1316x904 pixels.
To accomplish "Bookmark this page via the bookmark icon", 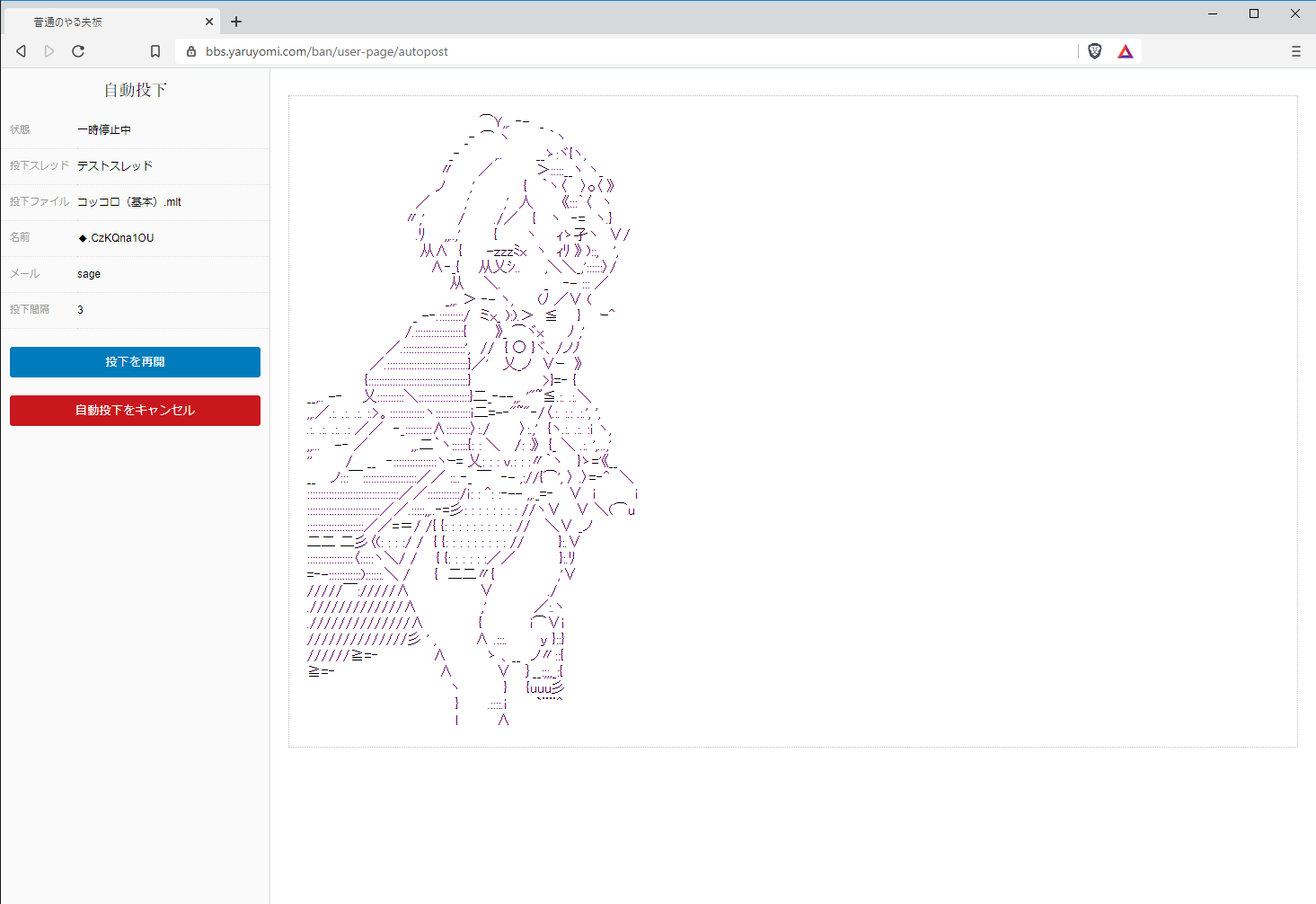I will tap(155, 51).
